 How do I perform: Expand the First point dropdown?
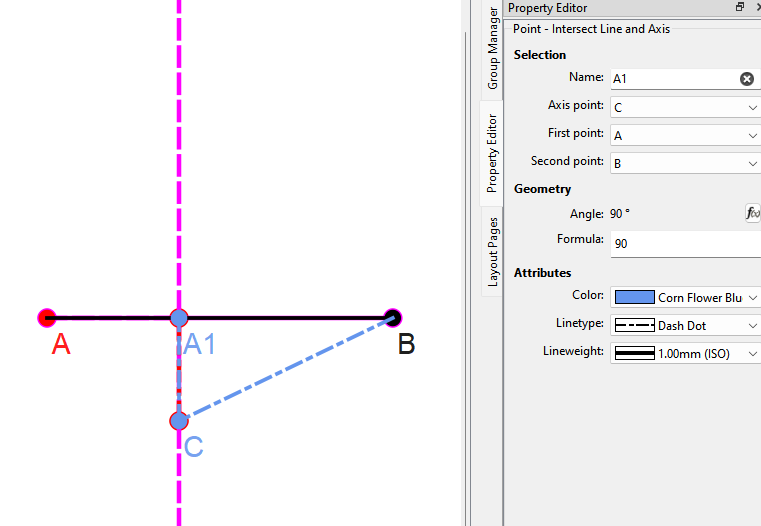point(685,135)
